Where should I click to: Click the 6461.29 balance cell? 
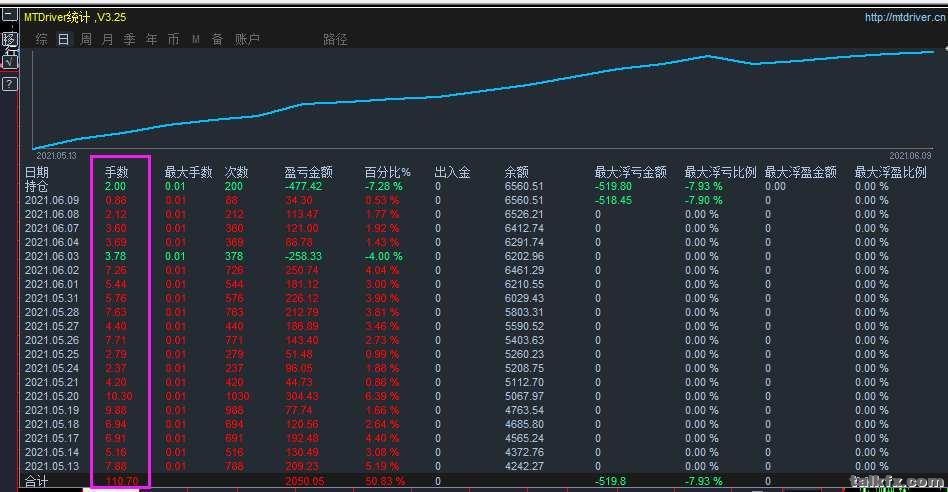pyautogui.click(x=524, y=270)
